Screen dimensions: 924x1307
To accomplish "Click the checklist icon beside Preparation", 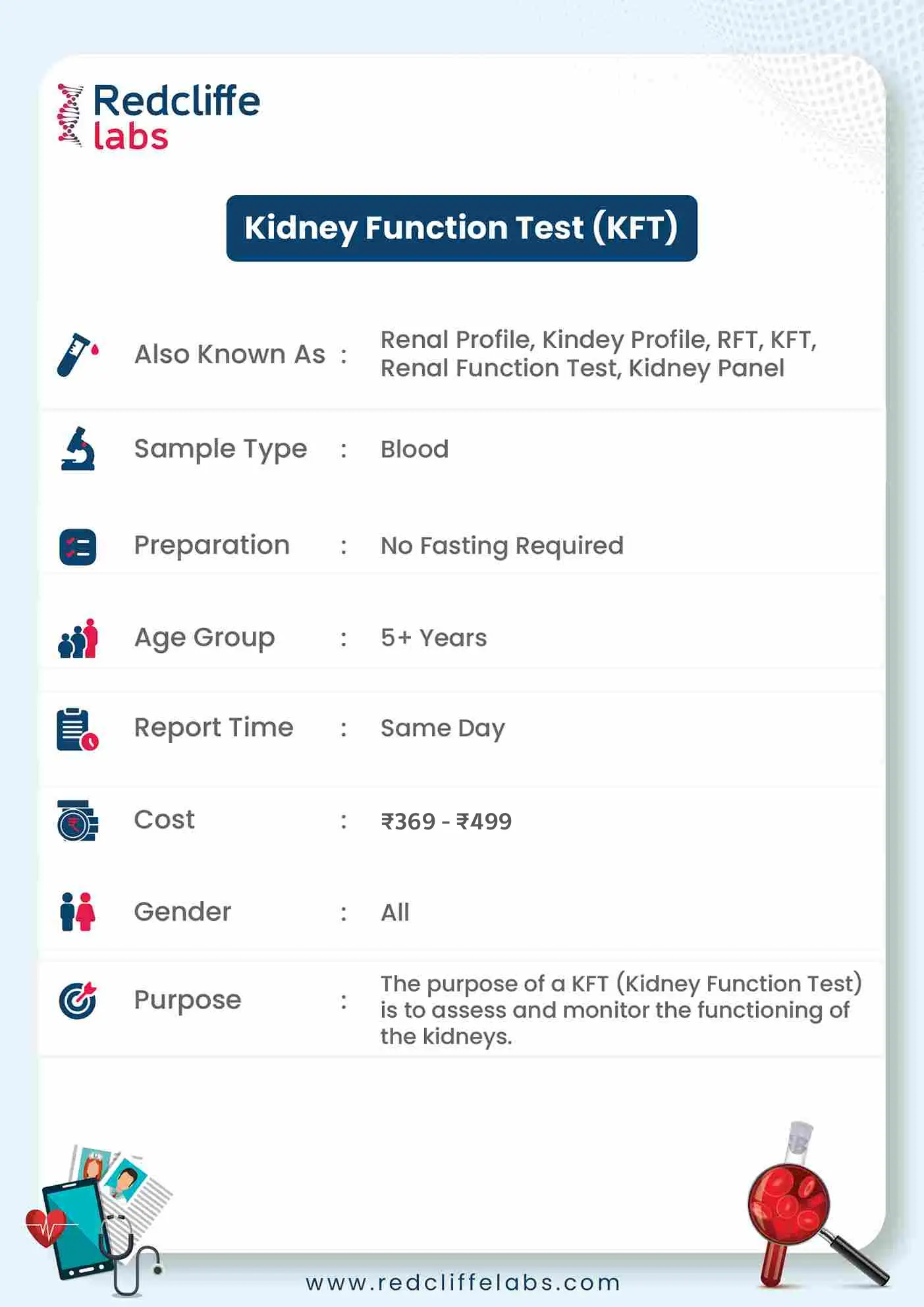I will pos(78,547).
